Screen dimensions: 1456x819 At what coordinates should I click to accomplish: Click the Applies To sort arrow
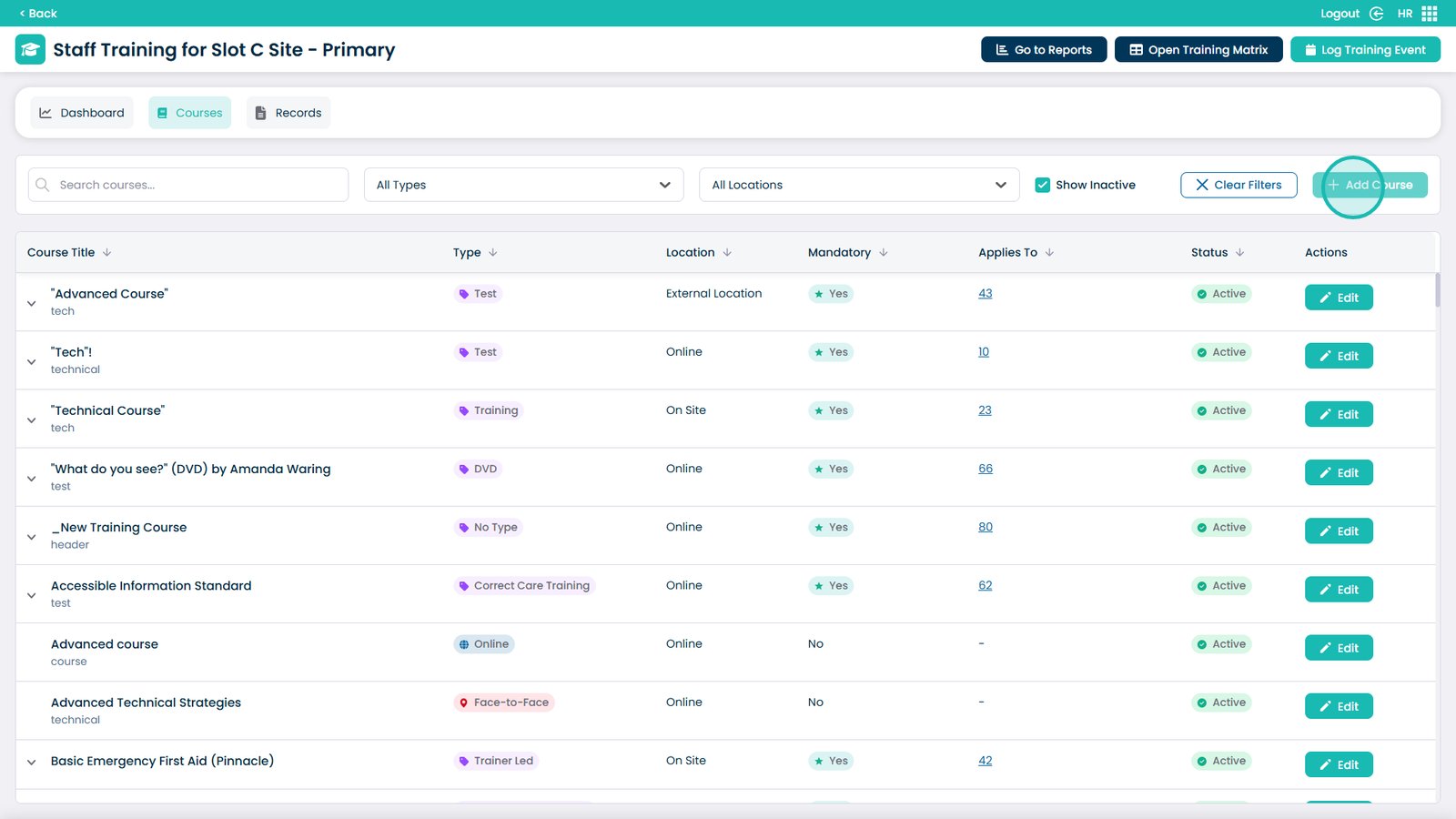click(1050, 253)
